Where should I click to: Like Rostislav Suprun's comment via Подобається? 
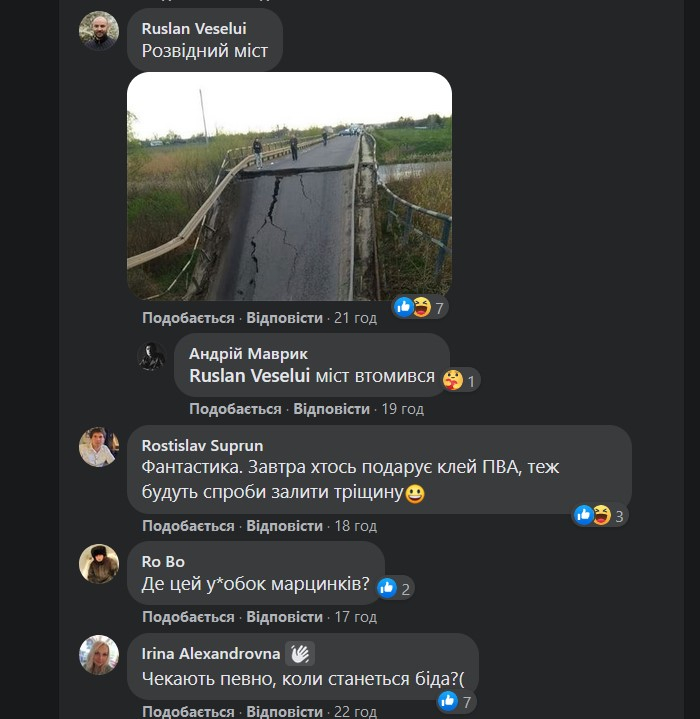pos(188,526)
